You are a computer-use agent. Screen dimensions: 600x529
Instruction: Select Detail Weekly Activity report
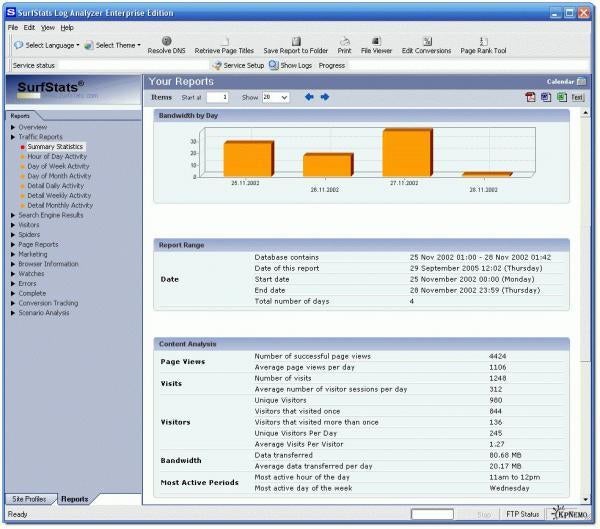[59, 195]
